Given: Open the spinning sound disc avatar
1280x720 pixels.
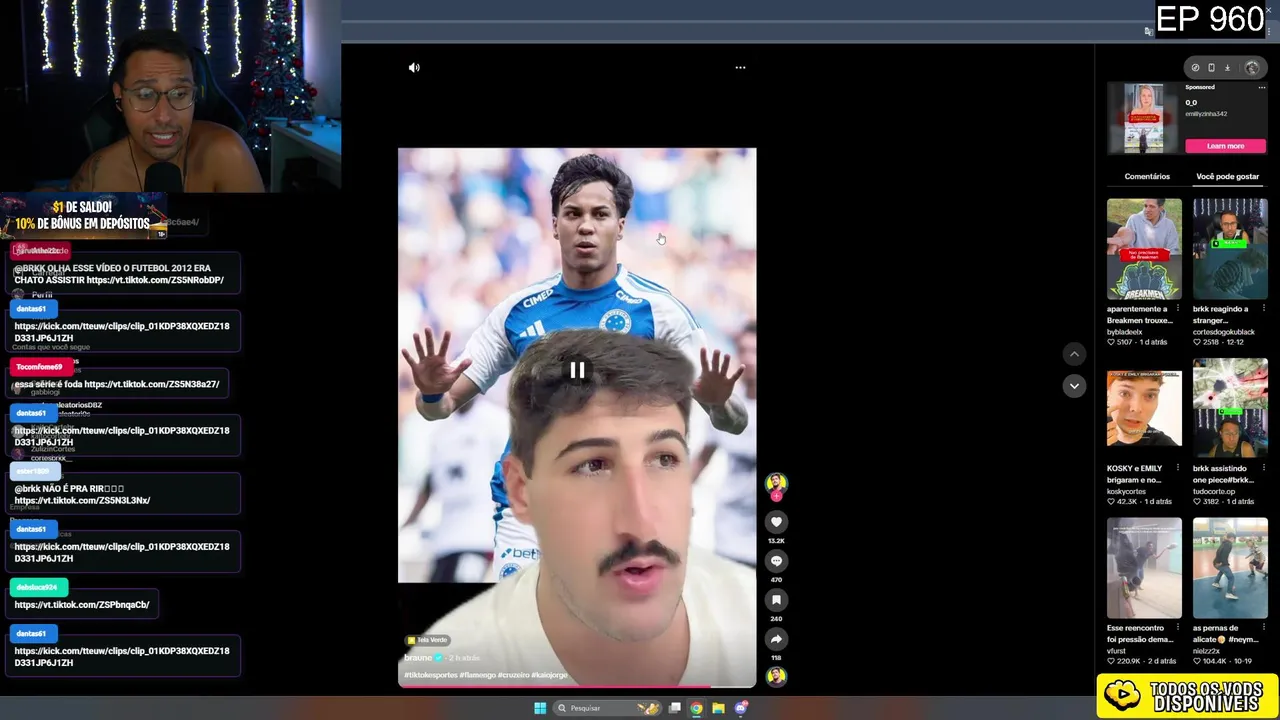Looking at the screenshot, I should 776,677.
